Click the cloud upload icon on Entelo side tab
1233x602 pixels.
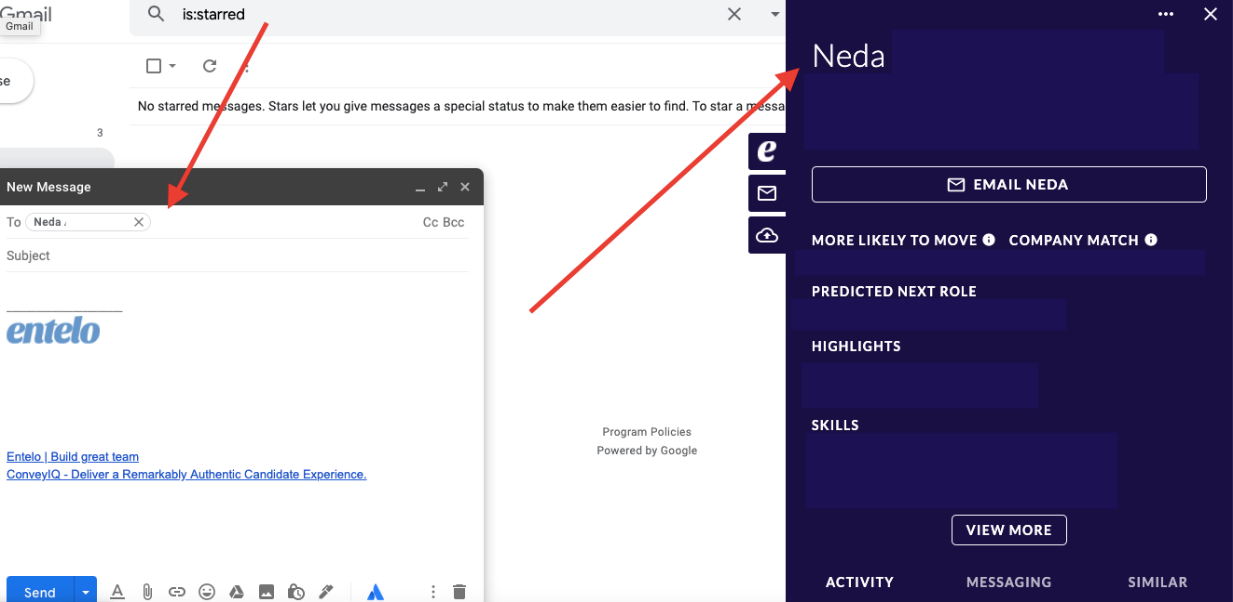[767, 235]
